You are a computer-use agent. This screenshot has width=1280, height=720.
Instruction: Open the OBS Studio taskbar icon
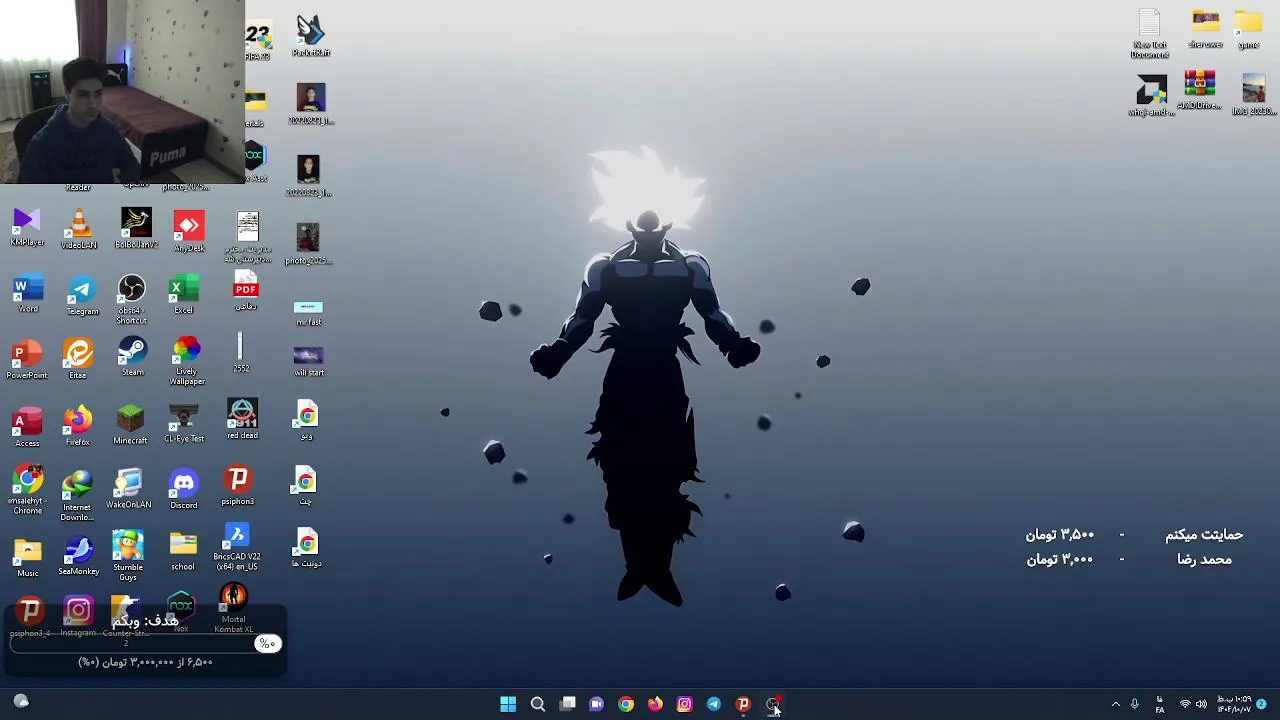click(773, 704)
